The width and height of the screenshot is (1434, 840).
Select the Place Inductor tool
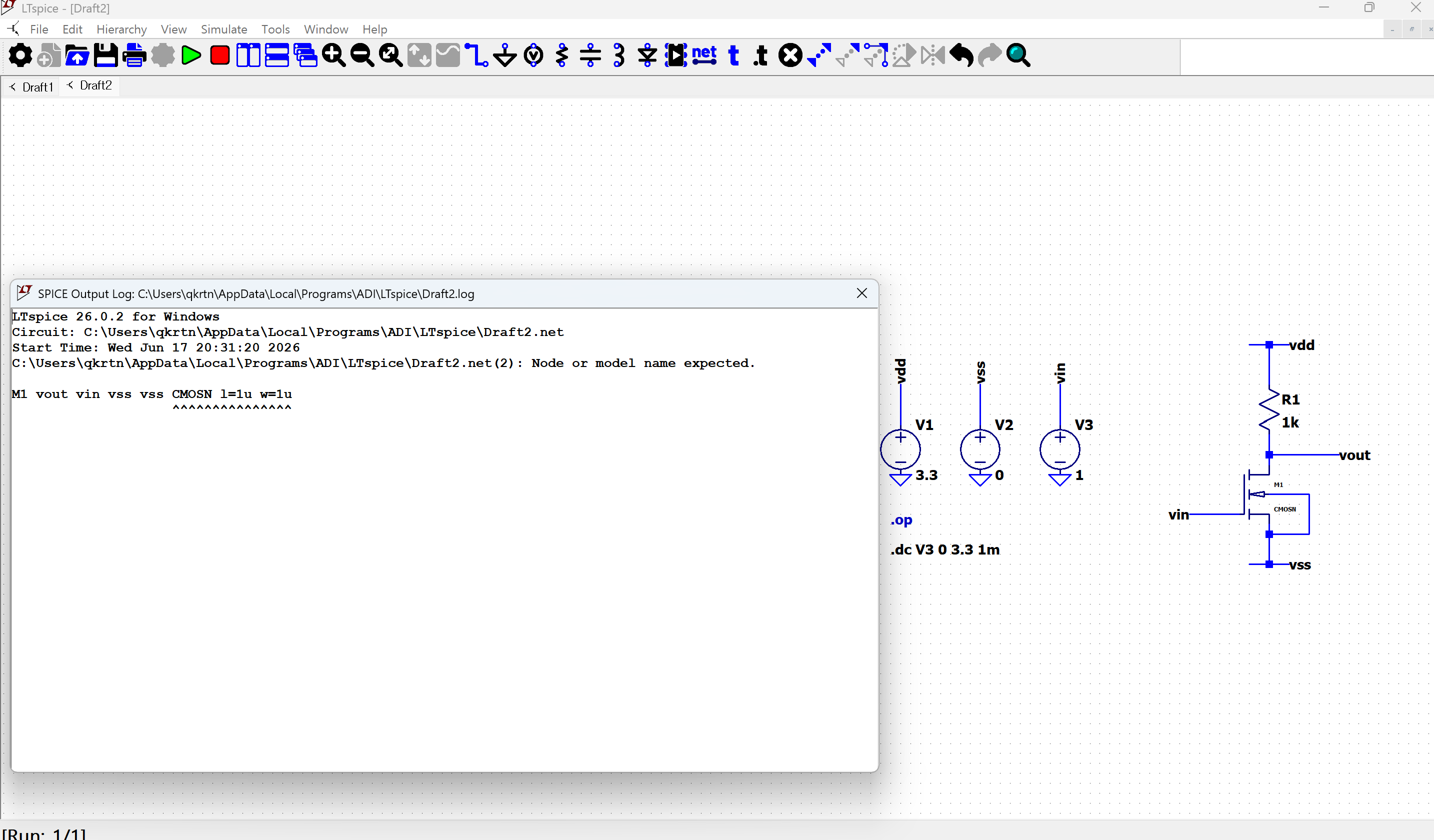coord(619,55)
